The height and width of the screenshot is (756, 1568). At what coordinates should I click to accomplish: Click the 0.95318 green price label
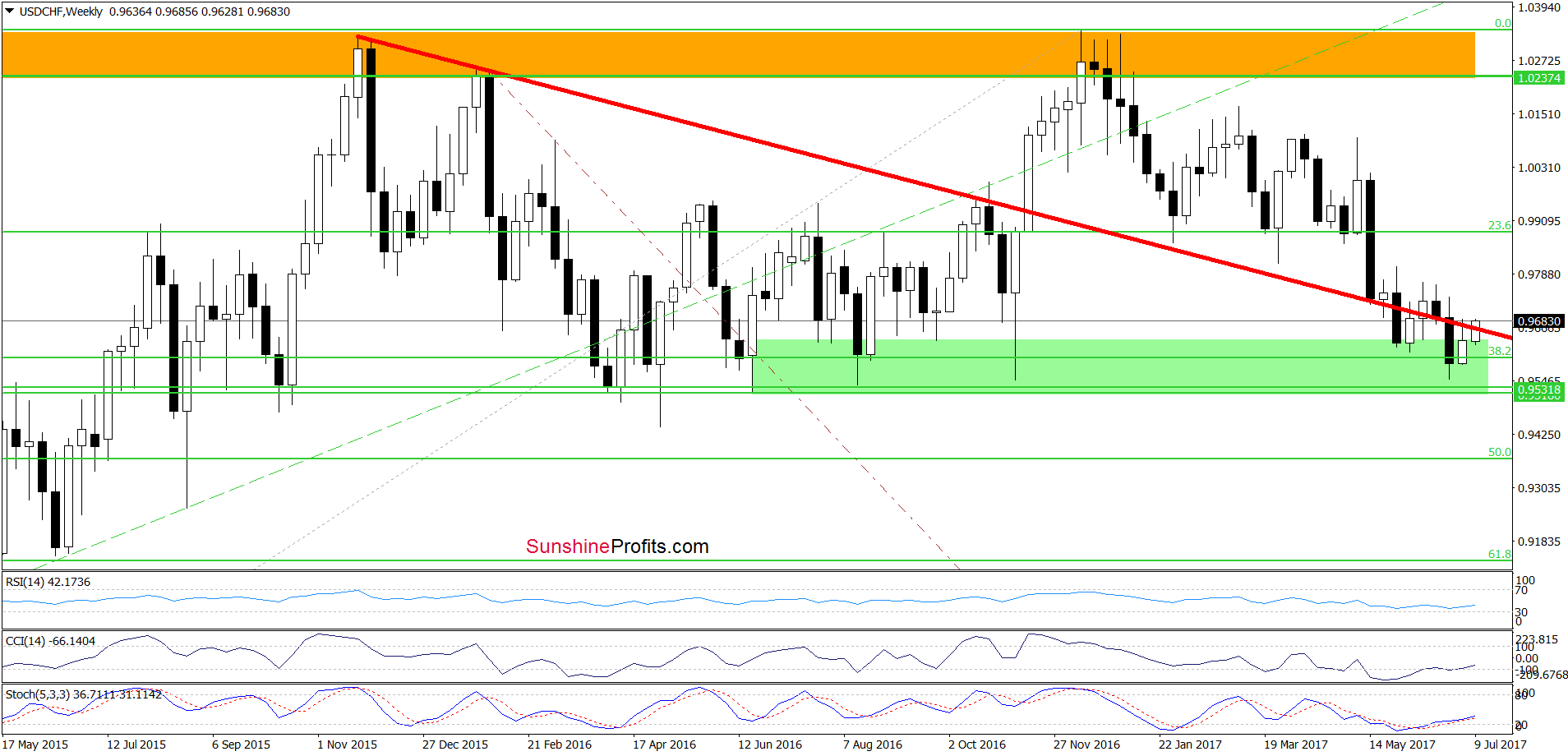tap(1538, 390)
